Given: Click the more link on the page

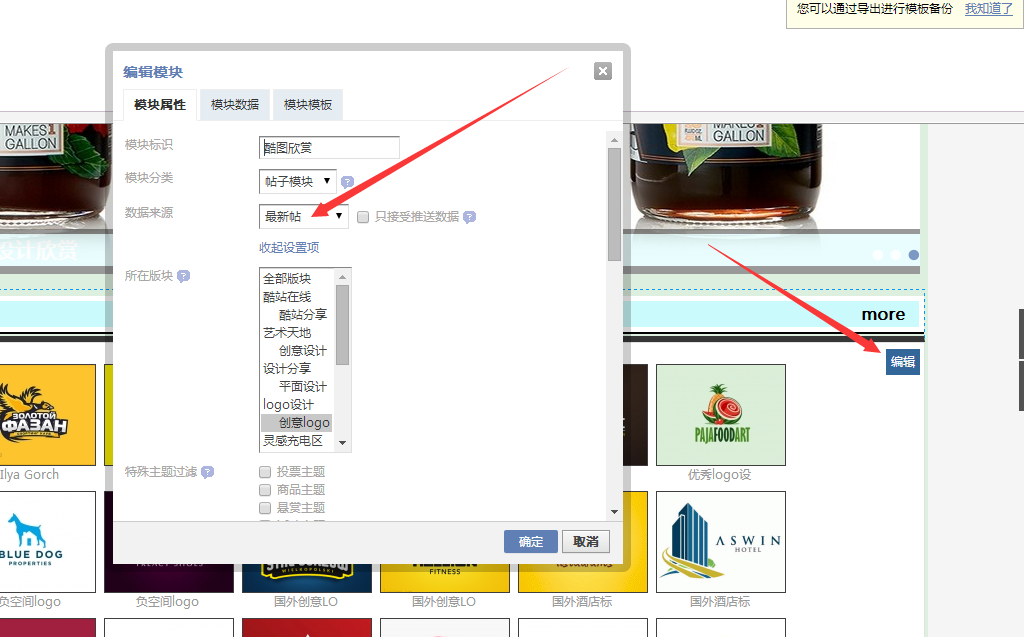Looking at the screenshot, I should 883,315.
